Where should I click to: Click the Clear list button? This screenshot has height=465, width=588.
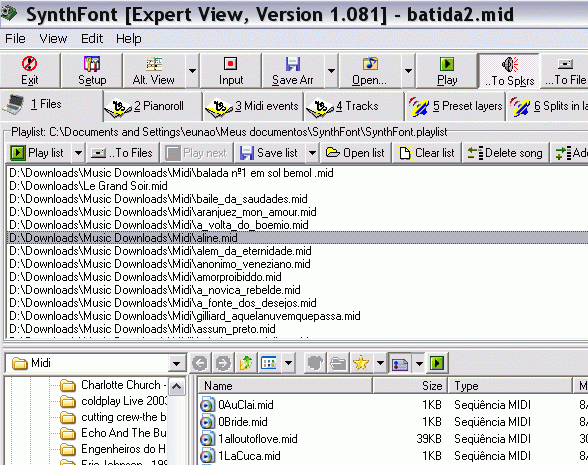click(x=427, y=153)
